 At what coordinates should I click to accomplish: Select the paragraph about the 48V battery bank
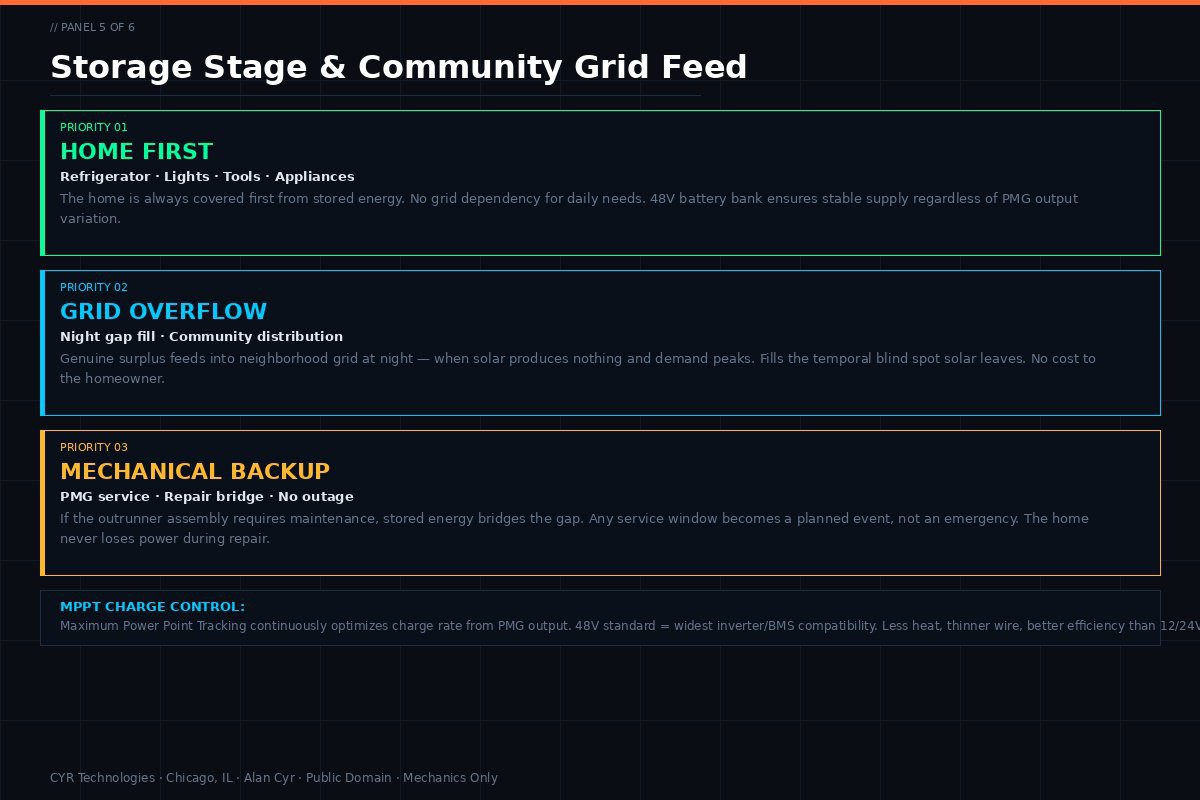pyautogui.click(x=568, y=208)
